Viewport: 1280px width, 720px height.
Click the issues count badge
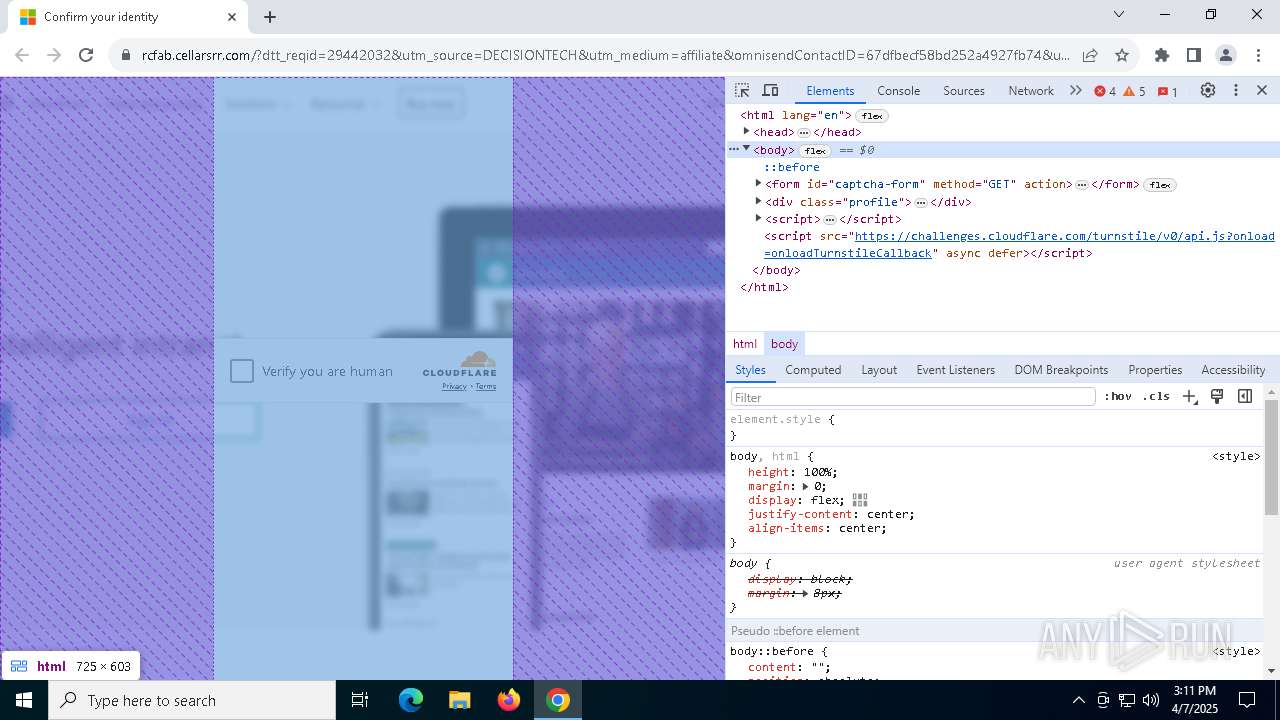(x=1168, y=91)
